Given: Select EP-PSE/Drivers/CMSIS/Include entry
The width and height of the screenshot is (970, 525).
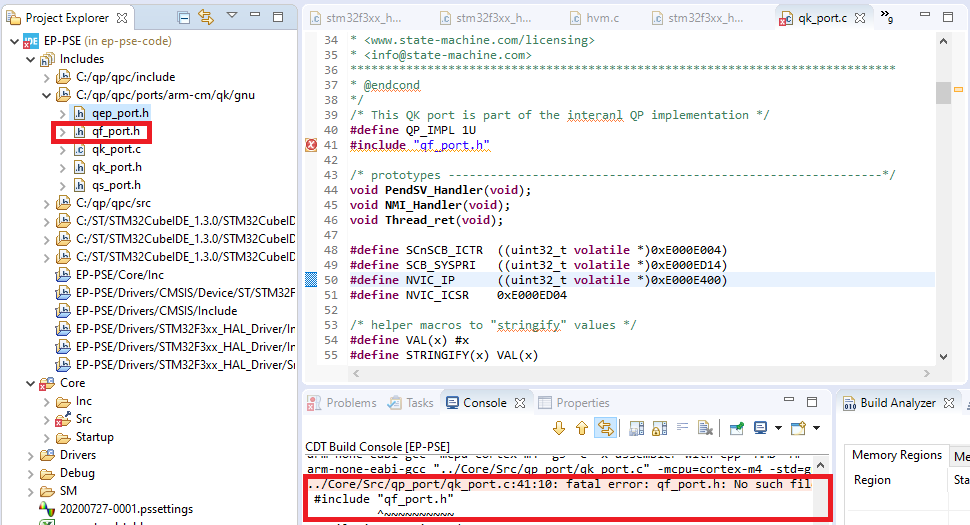Looking at the screenshot, I should click(157, 310).
